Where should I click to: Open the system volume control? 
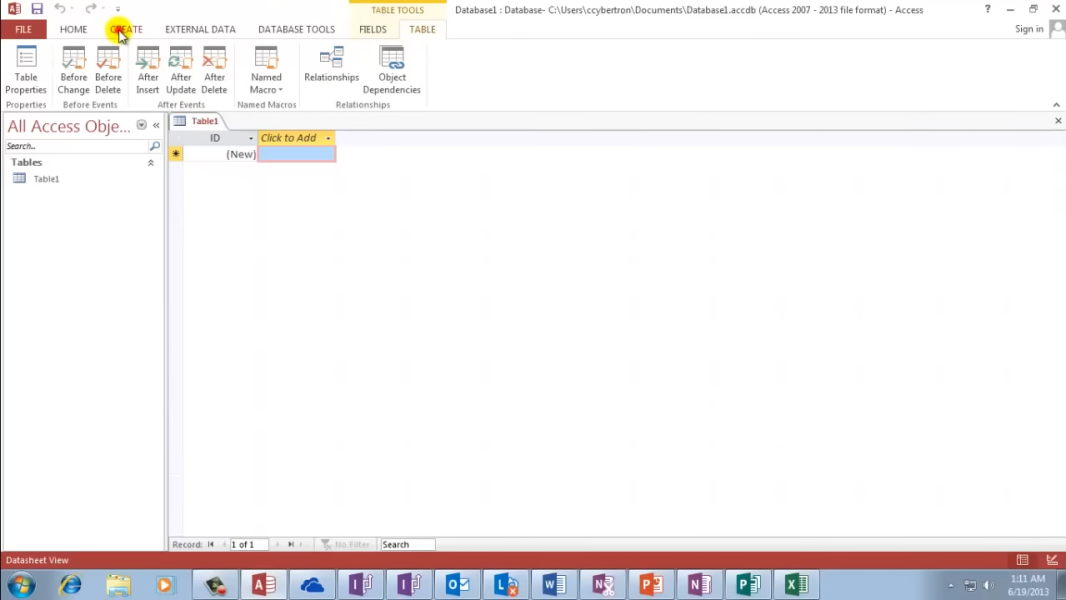(988, 585)
